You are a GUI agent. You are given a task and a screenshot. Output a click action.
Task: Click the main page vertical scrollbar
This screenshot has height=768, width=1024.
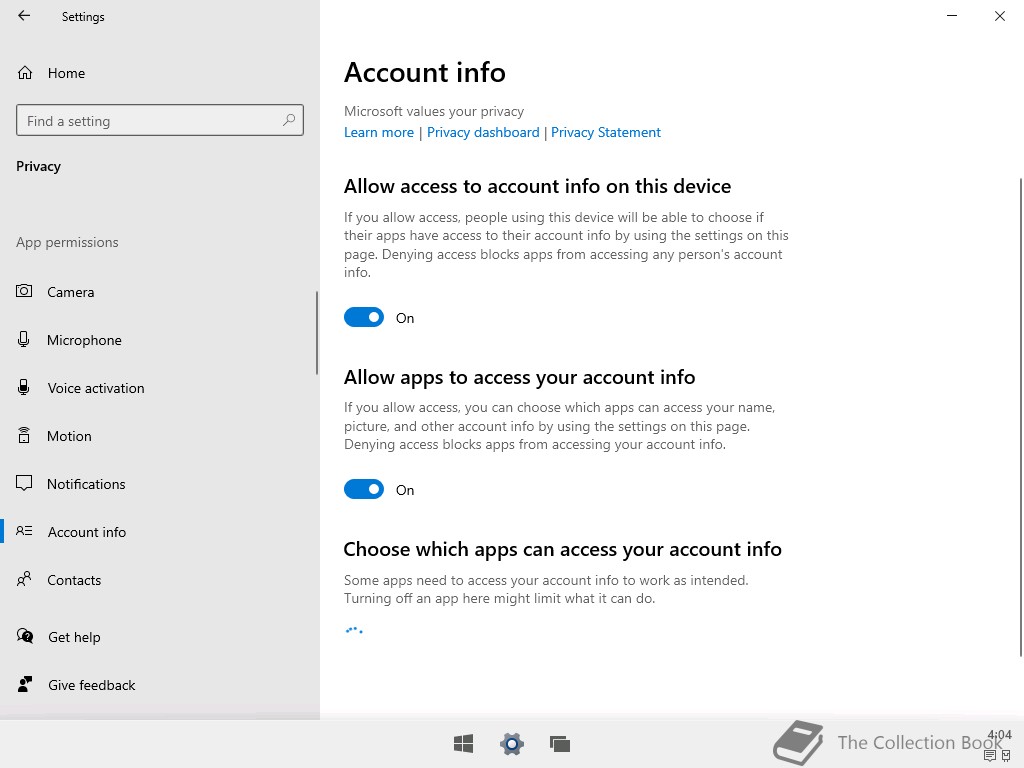[1021, 417]
